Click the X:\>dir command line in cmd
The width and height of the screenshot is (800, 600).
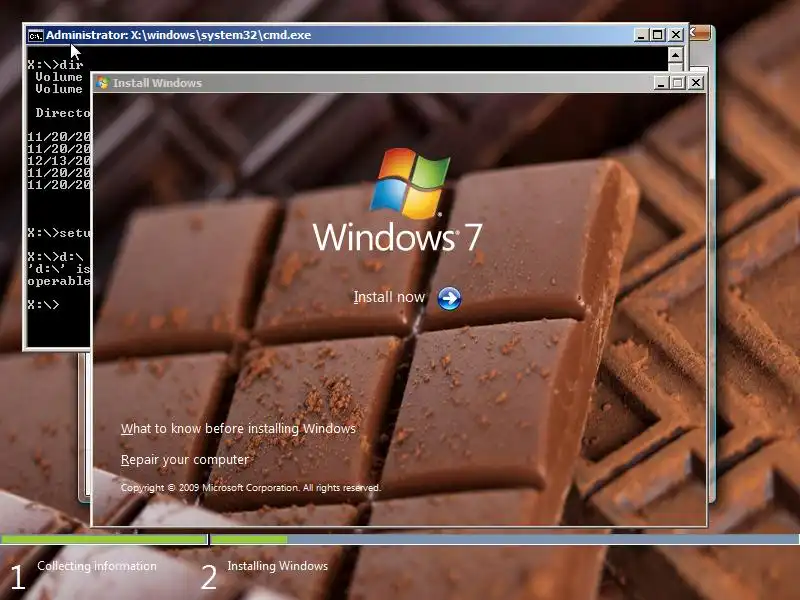click(x=55, y=65)
